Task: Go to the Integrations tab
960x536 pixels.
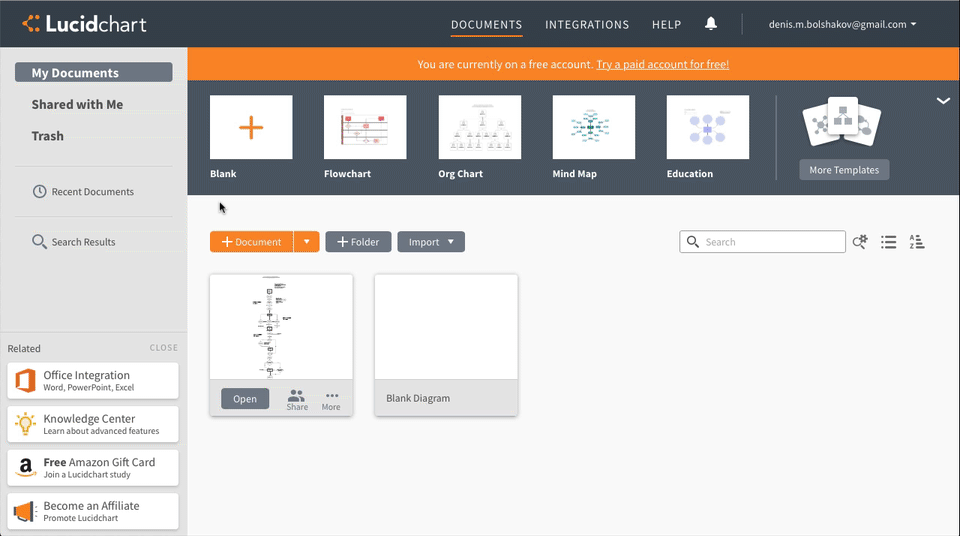Action: click(x=587, y=25)
